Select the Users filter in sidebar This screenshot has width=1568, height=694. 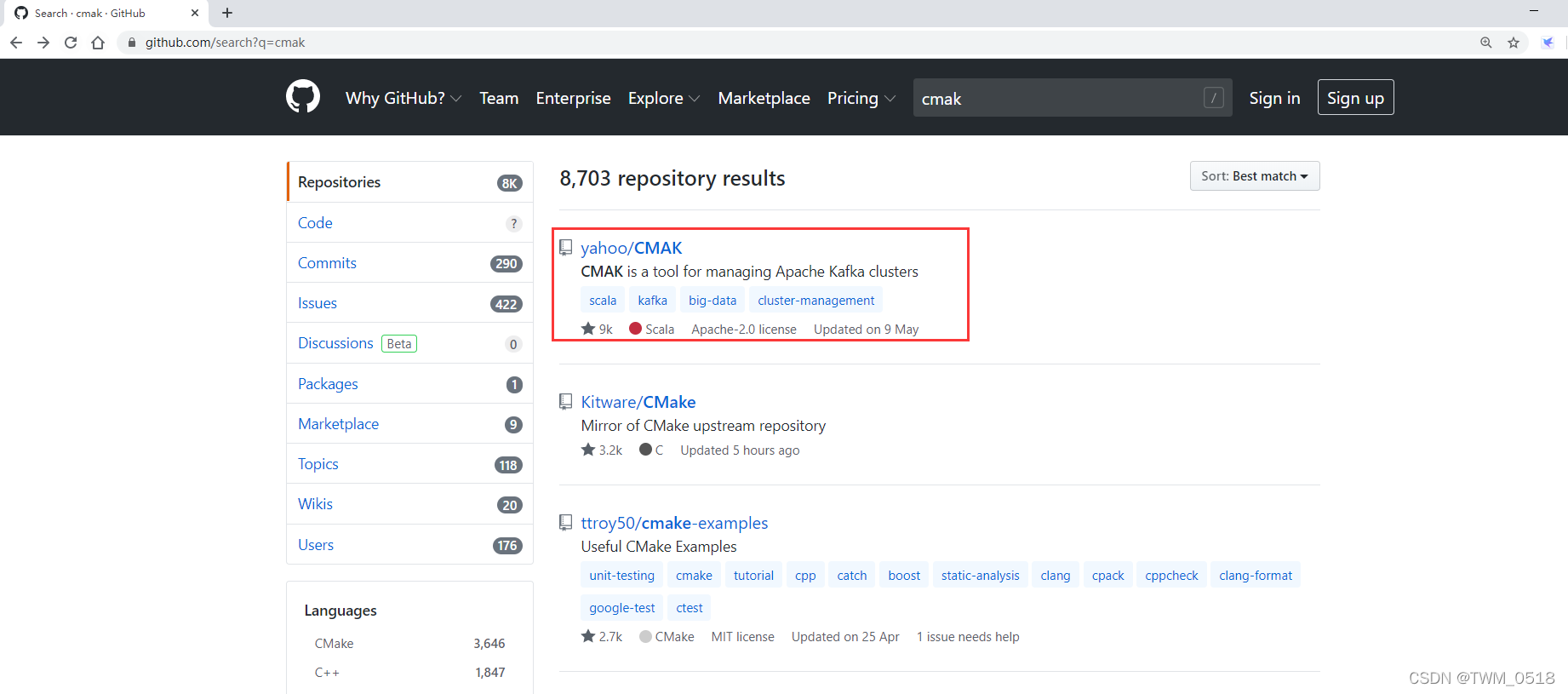click(410, 545)
